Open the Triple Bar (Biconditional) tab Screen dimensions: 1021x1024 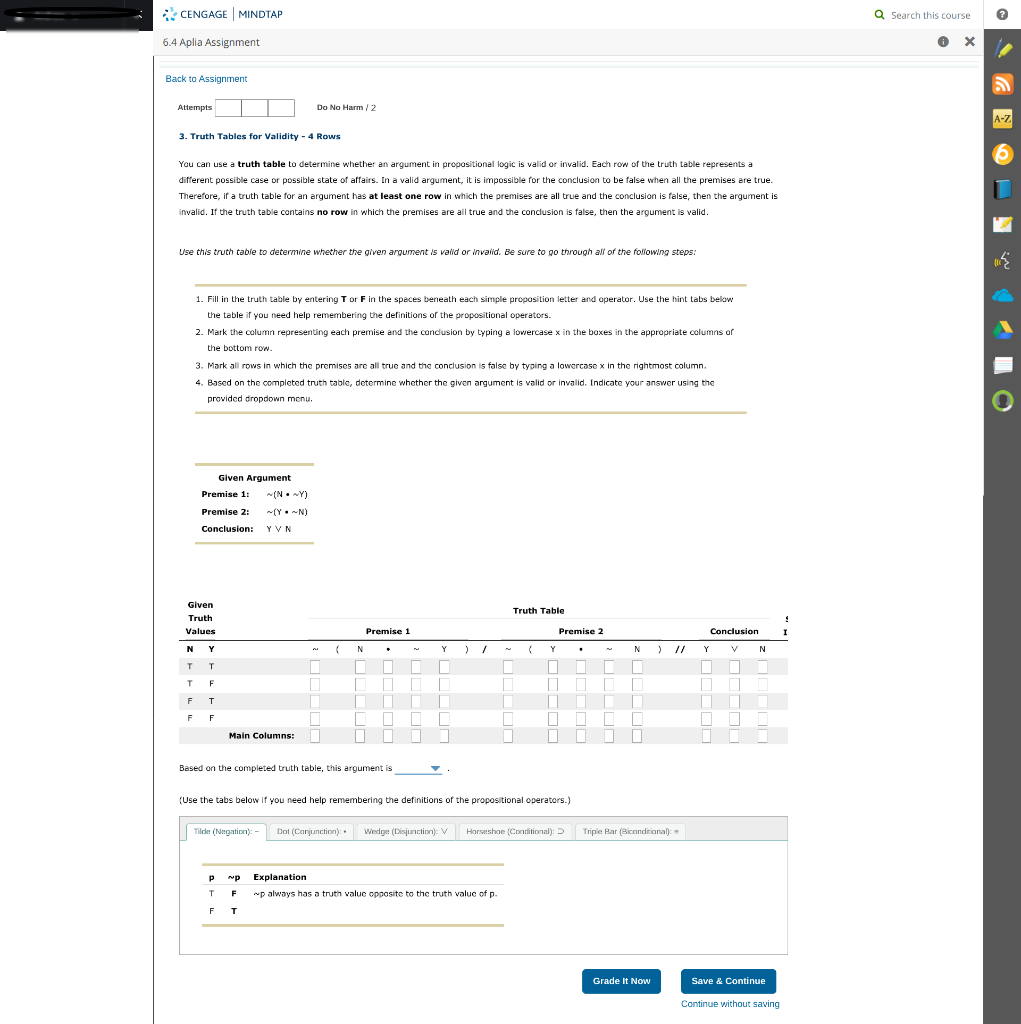coord(630,829)
